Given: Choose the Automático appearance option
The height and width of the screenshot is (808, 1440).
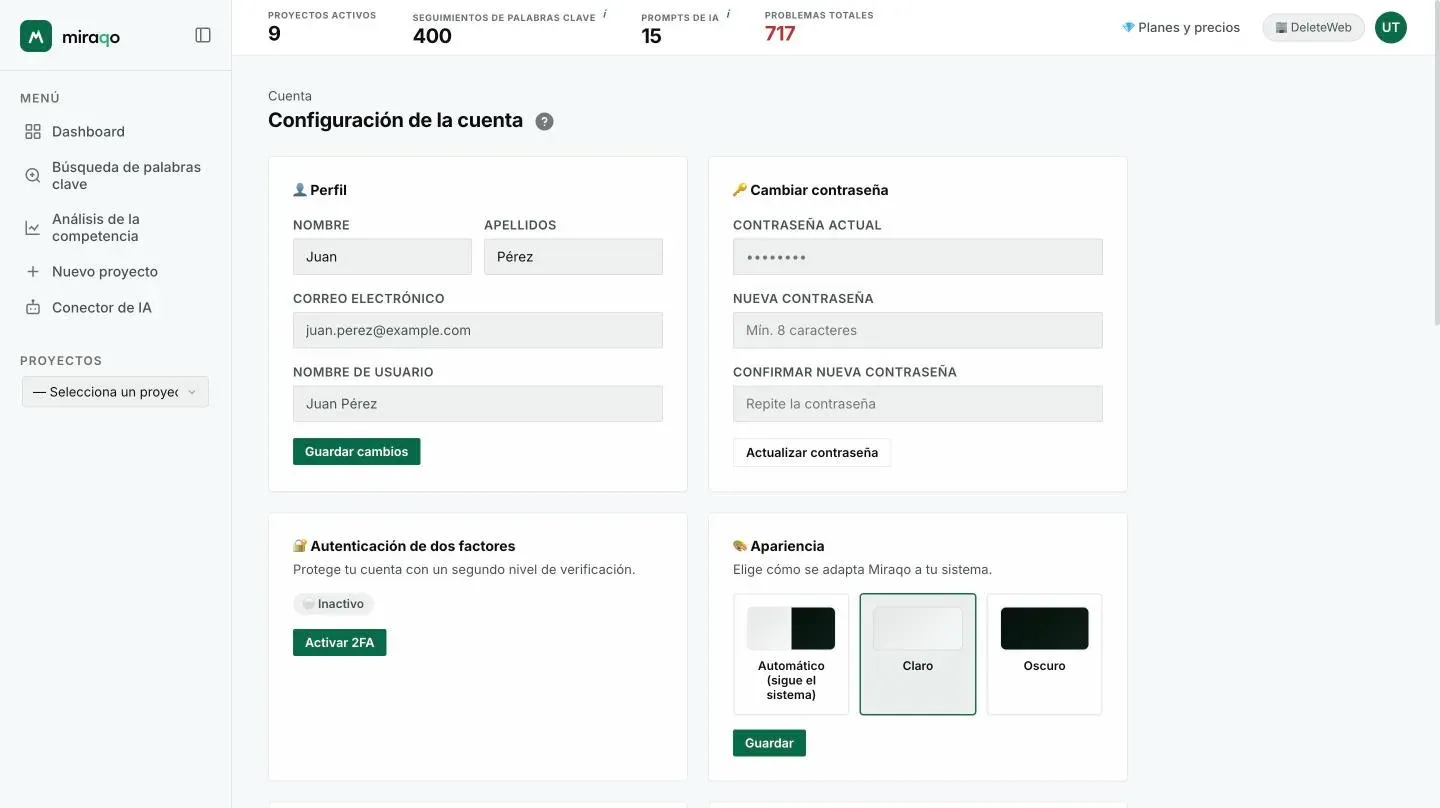Looking at the screenshot, I should point(791,654).
